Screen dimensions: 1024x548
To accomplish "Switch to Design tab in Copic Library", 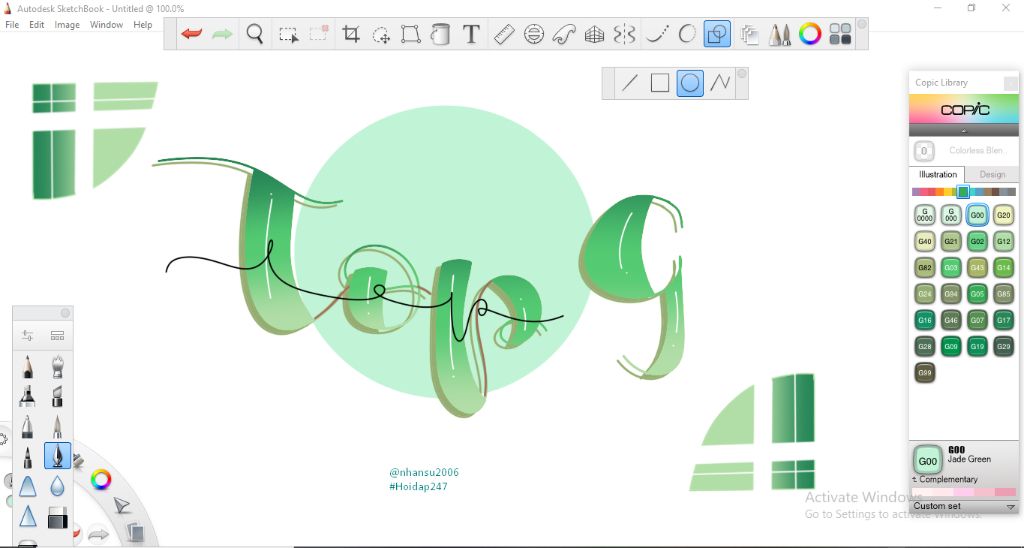I will (x=992, y=174).
